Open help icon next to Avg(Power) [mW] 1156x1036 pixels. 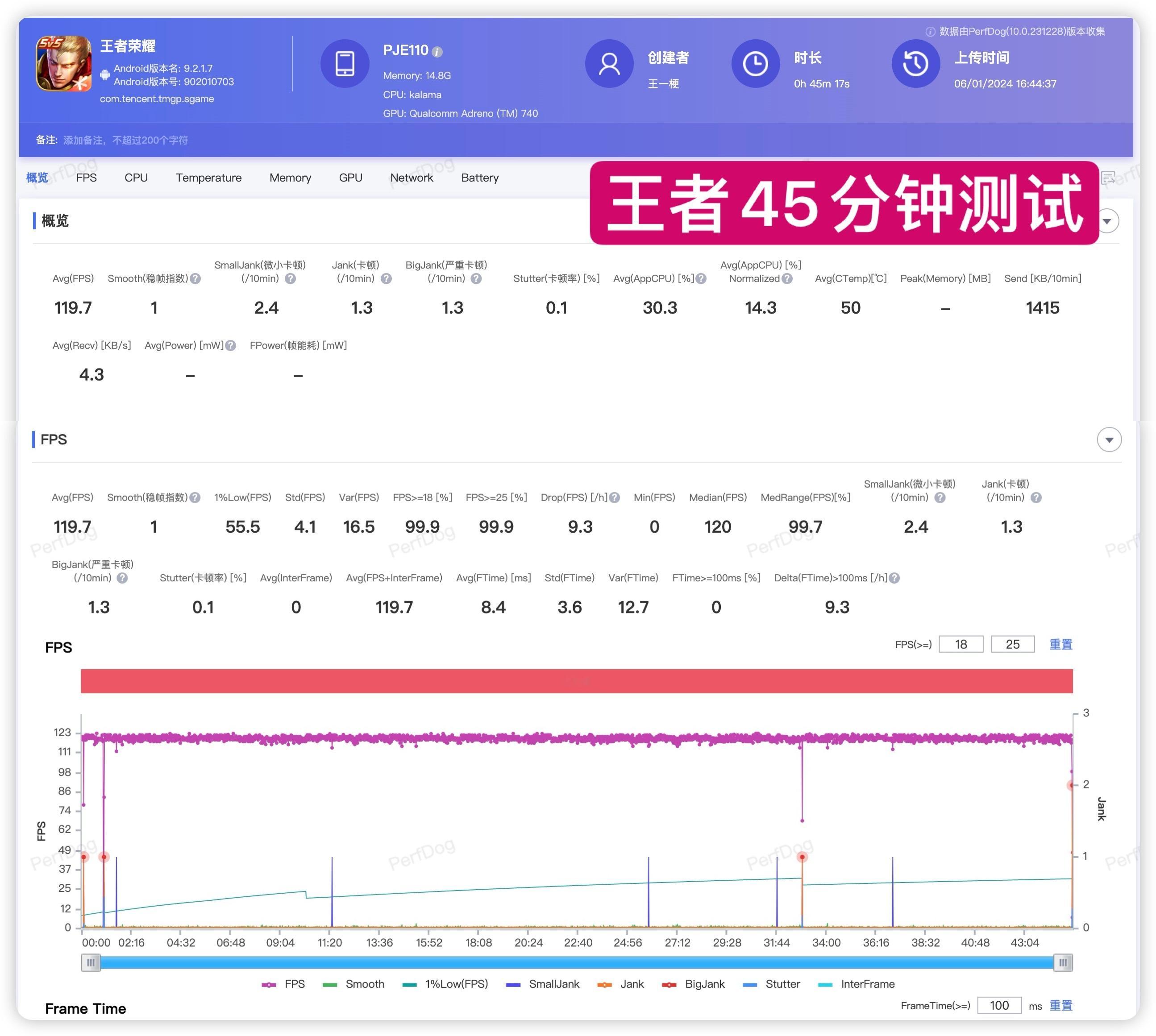(230, 345)
